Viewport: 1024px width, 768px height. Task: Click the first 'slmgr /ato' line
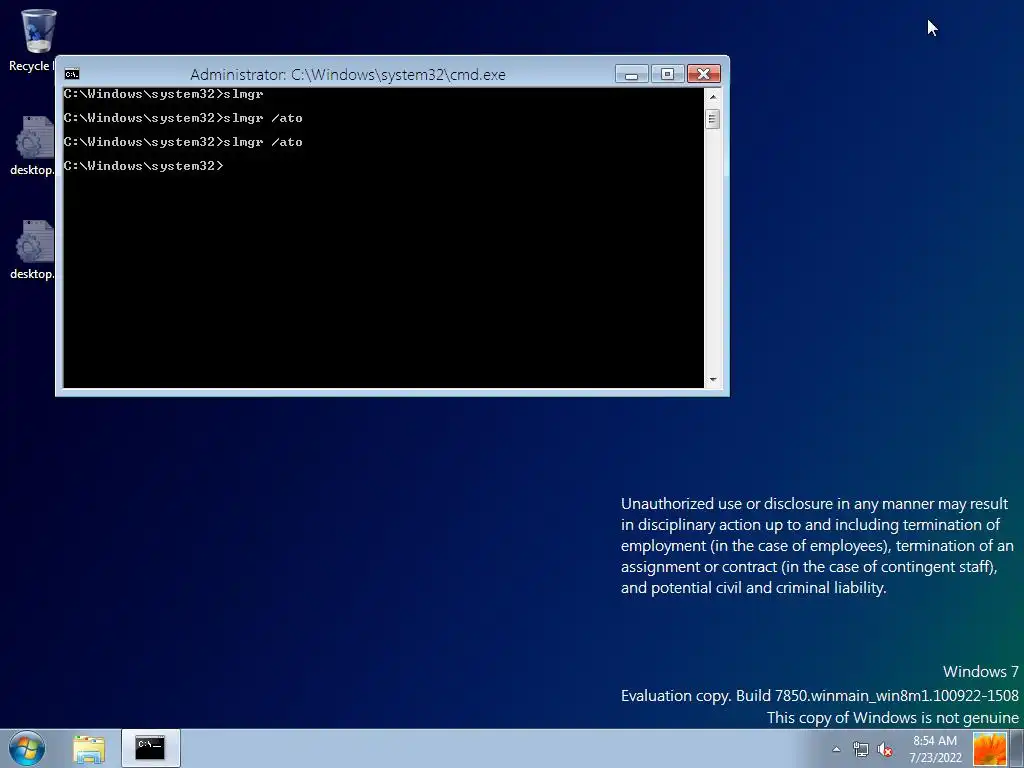click(x=183, y=118)
